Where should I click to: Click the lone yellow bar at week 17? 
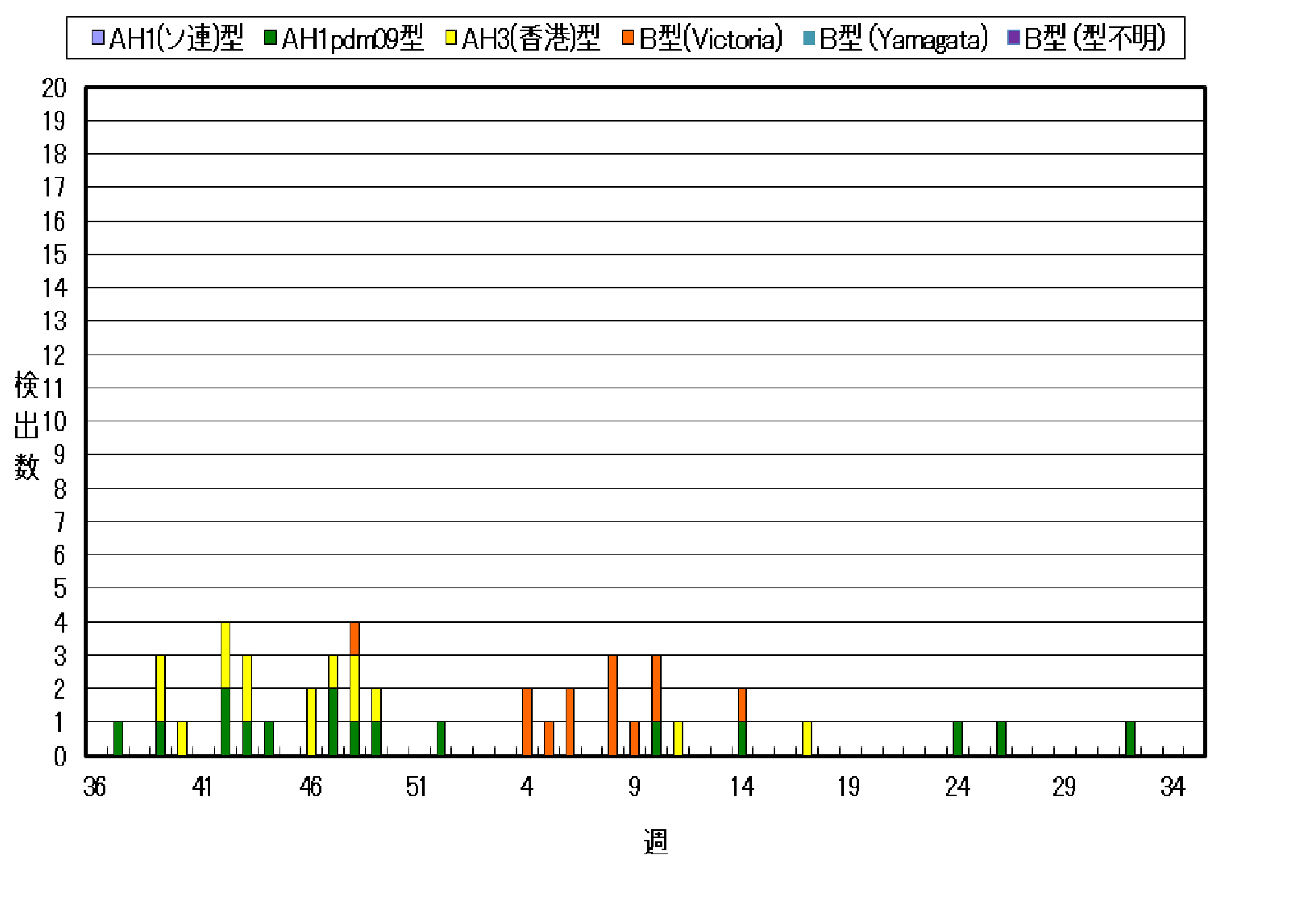pos(807,739)
